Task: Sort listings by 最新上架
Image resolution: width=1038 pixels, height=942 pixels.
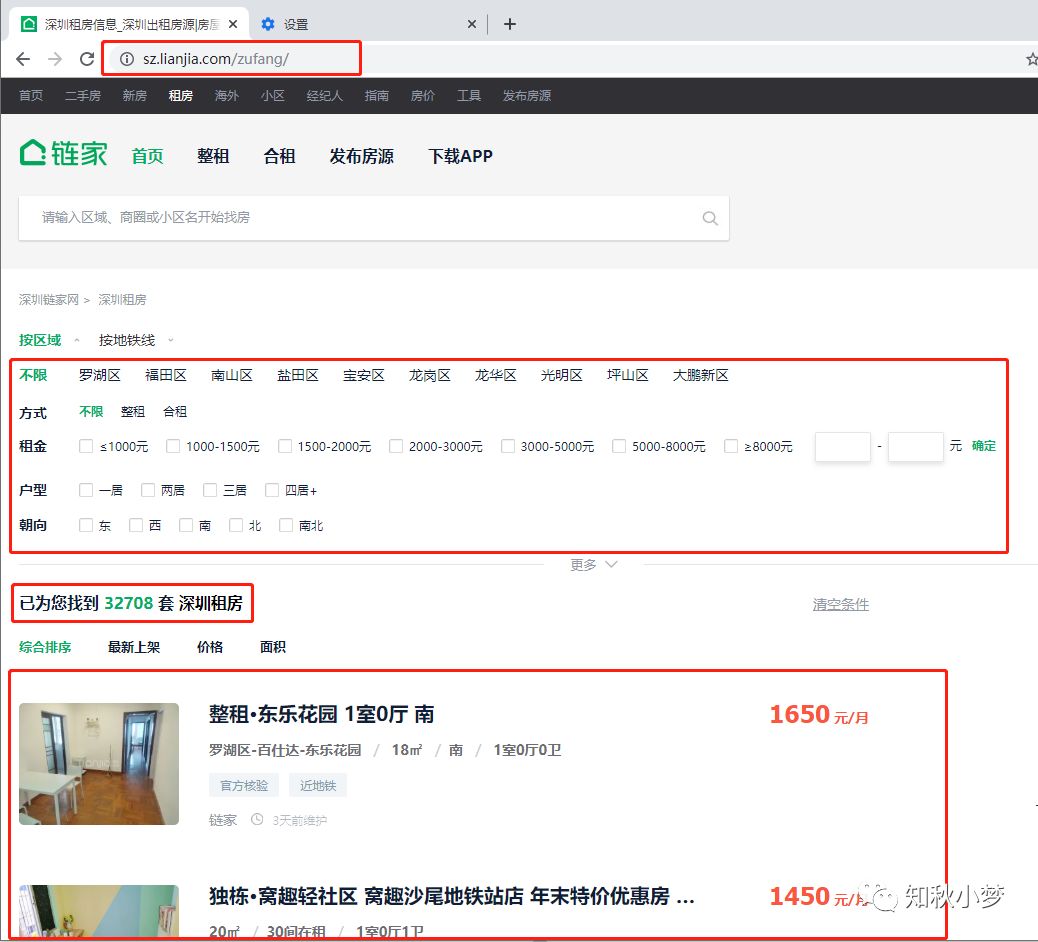Action: click(134, 647)
